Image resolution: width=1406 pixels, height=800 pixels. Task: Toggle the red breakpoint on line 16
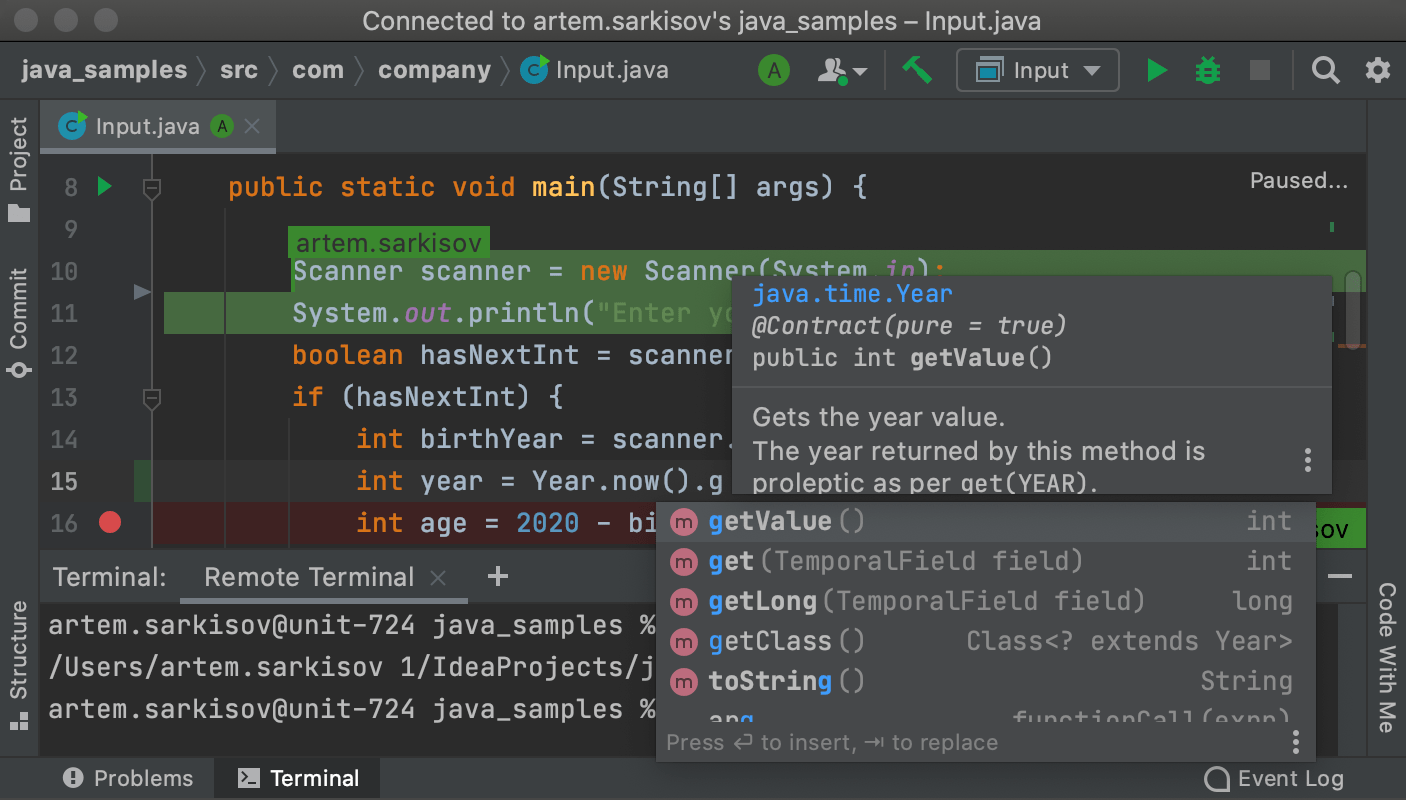click(110, 522)
